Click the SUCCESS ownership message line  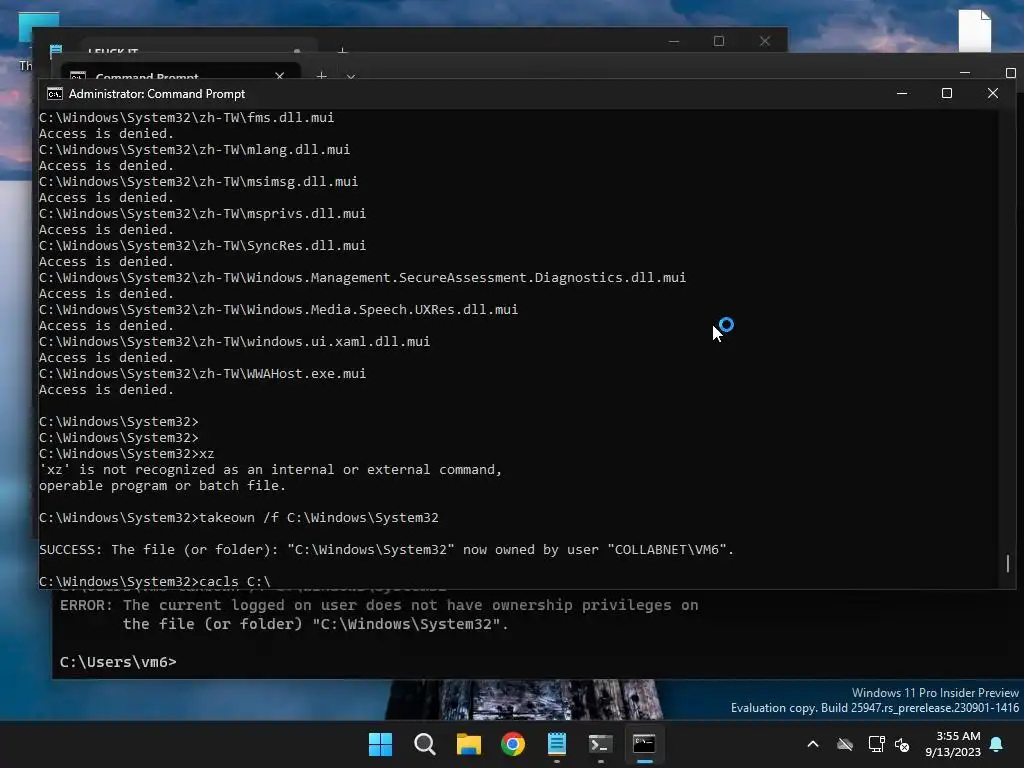[x=386, y=549]
